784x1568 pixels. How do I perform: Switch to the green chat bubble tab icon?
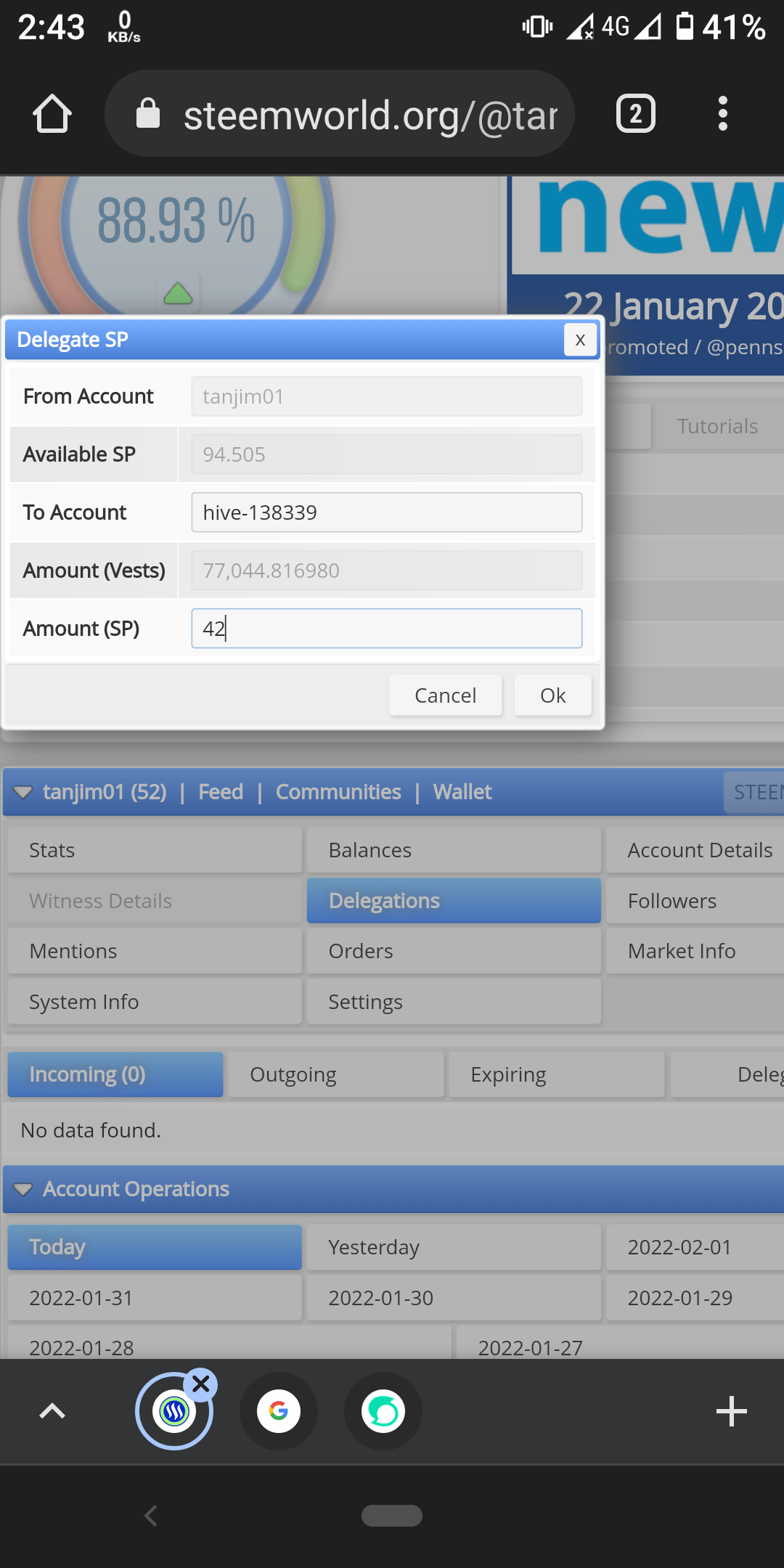383,1411
